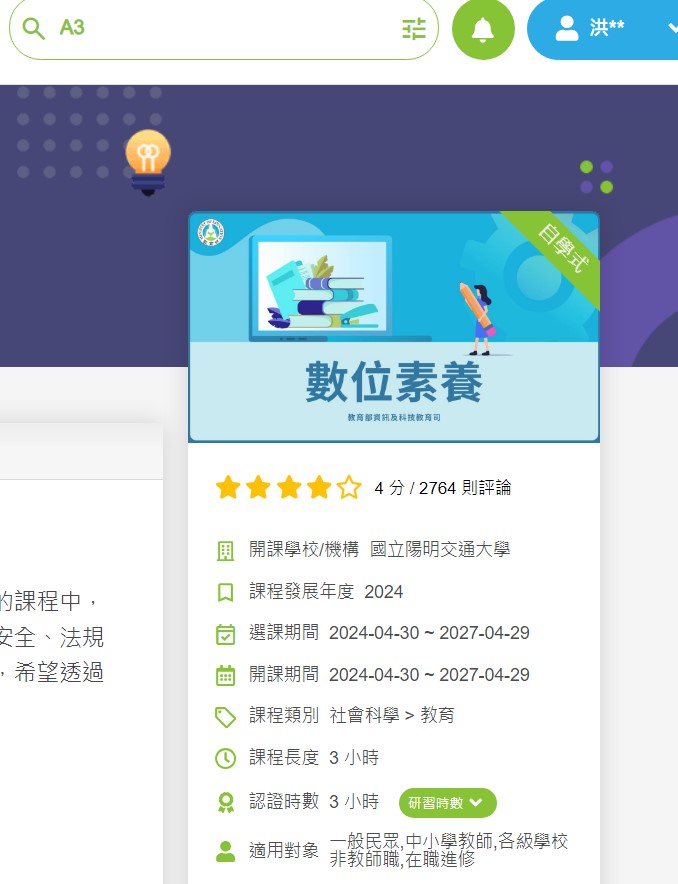Viewport: 678px width, 884px height.
Task: Open the user account menu 洪**
Action: pos(610,28)
